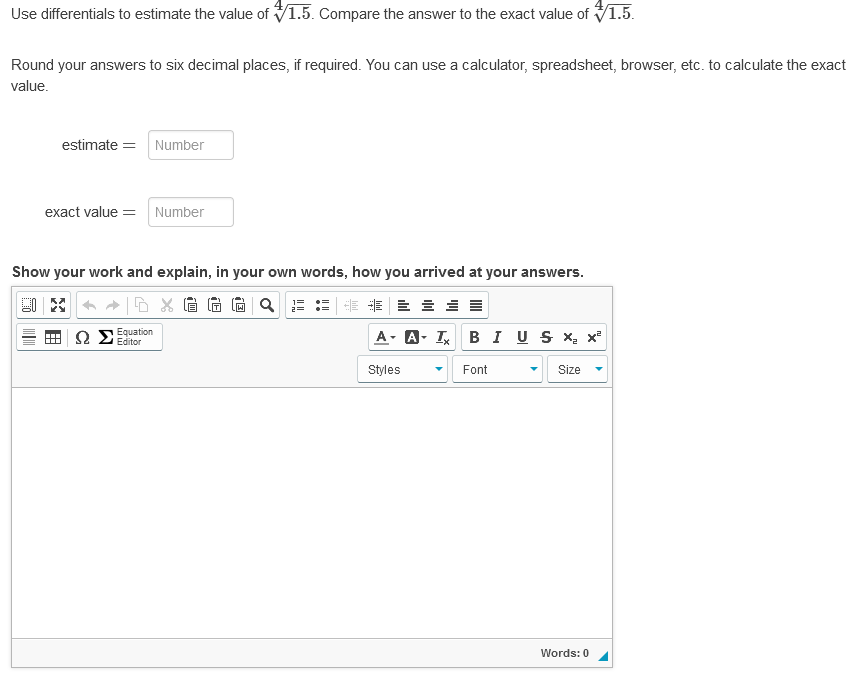
Task: Click the Cut scissors icon
Action: point(167,305)
